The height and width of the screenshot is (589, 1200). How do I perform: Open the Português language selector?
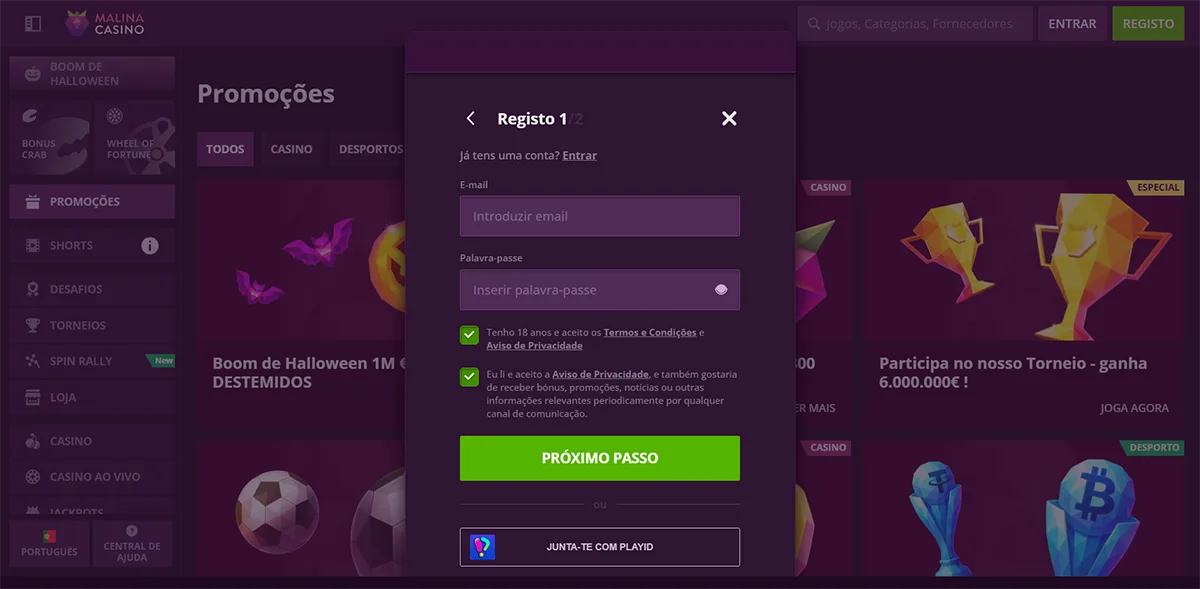(49, 544)
